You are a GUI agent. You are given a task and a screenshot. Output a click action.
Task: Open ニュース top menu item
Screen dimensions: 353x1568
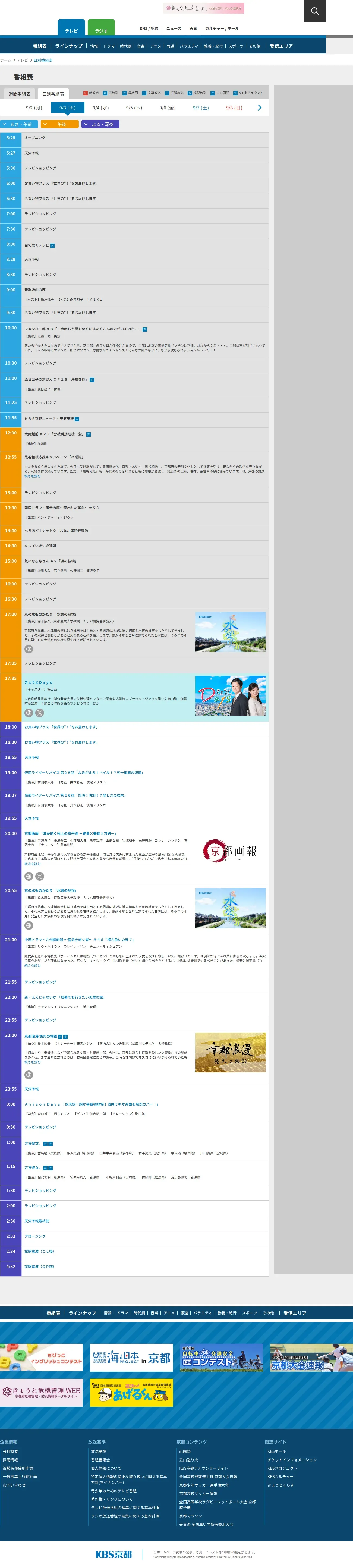(x=174, y=29)
